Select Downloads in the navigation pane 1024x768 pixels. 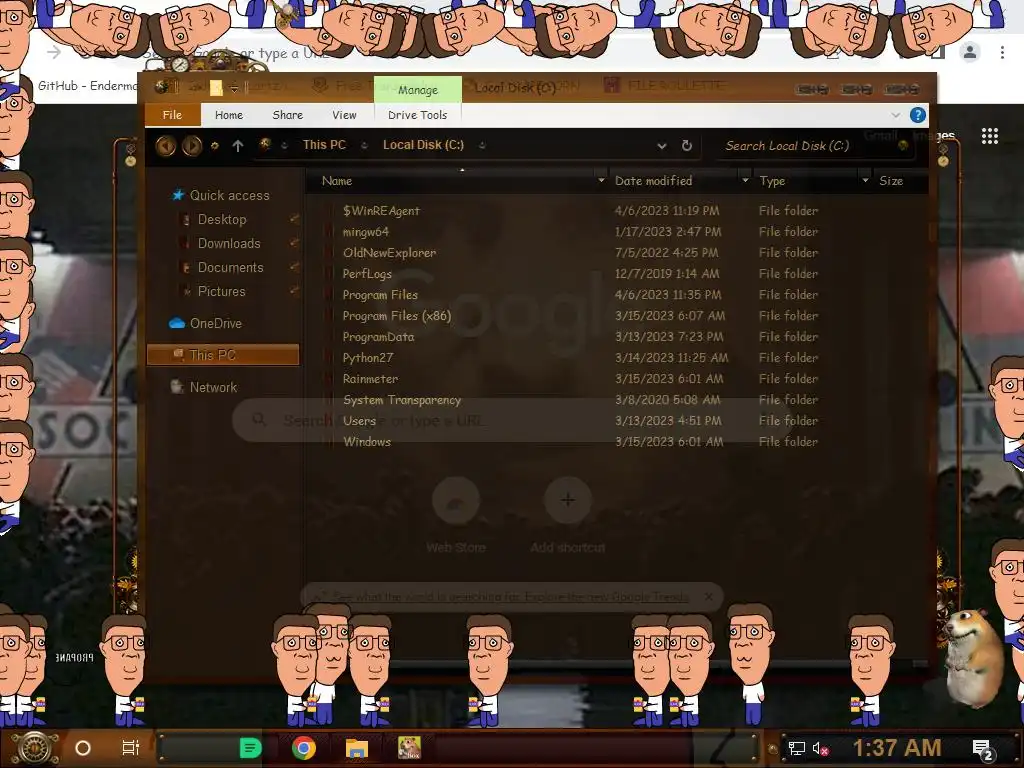click(229, 244)
